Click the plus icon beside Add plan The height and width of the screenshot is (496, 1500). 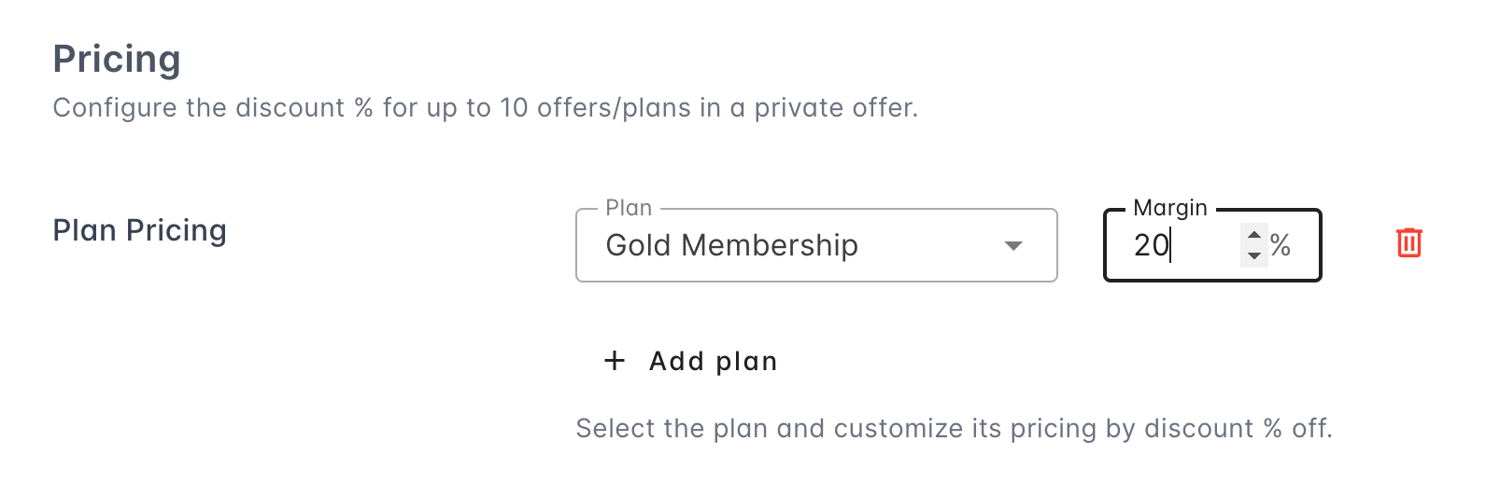coord(614,361)
